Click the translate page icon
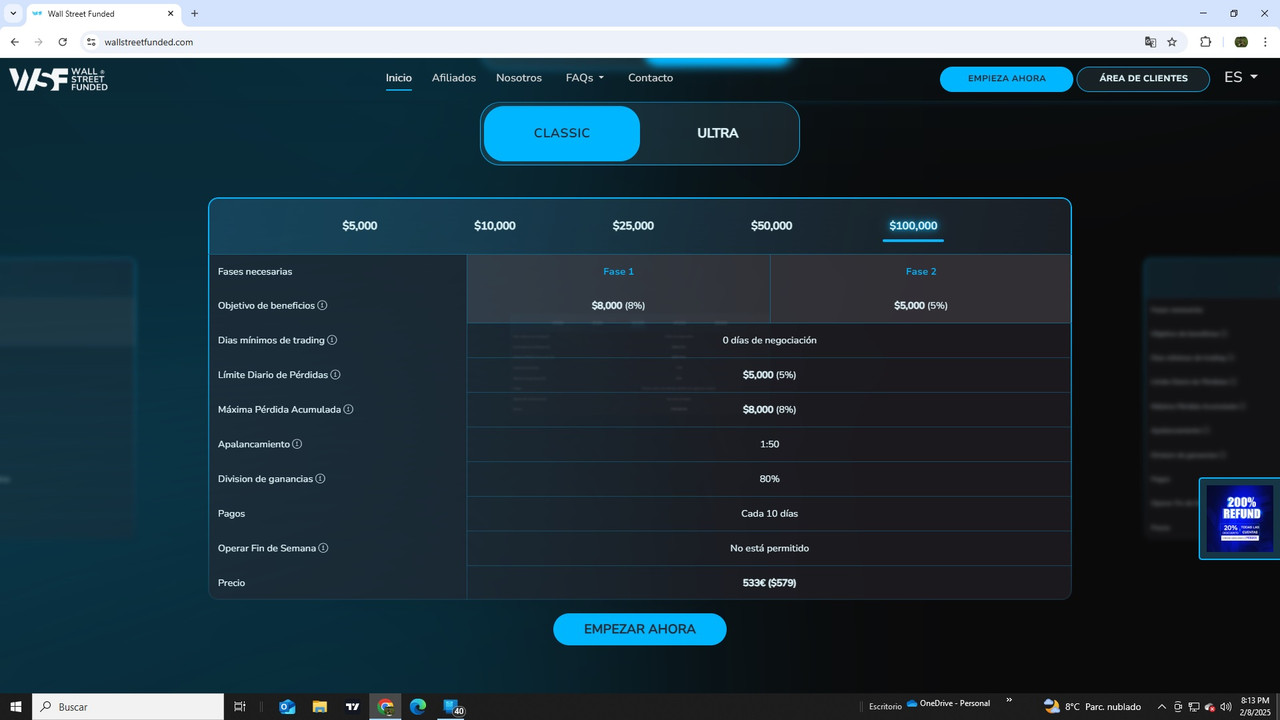Screen dimensions: 1280x720 pos(1150,42)
